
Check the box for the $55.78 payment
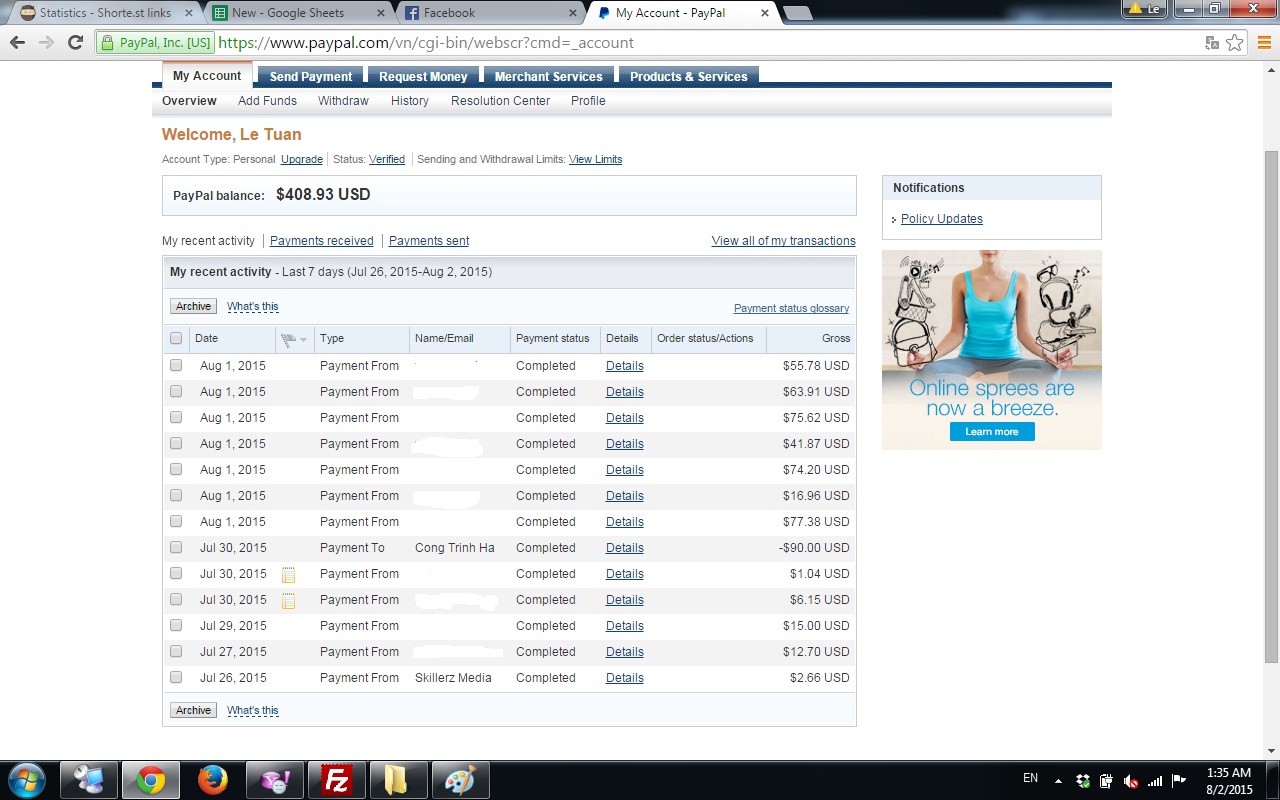click(176, 365)
